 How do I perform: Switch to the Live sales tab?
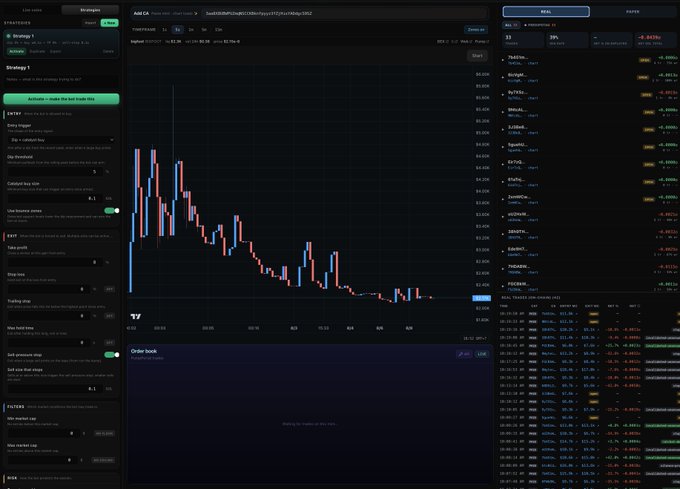32,10
